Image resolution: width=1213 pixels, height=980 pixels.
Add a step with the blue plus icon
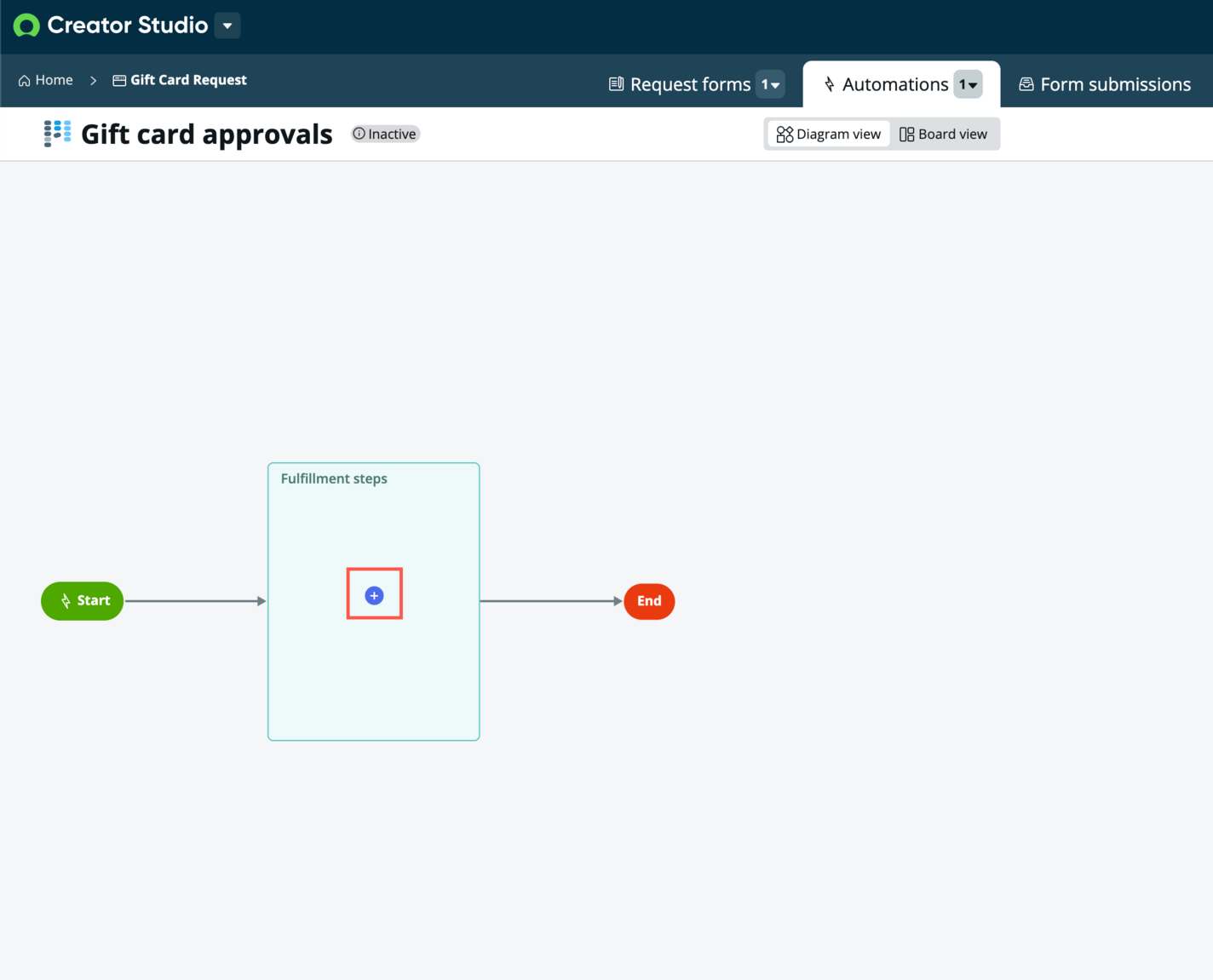tap(374, 595)
